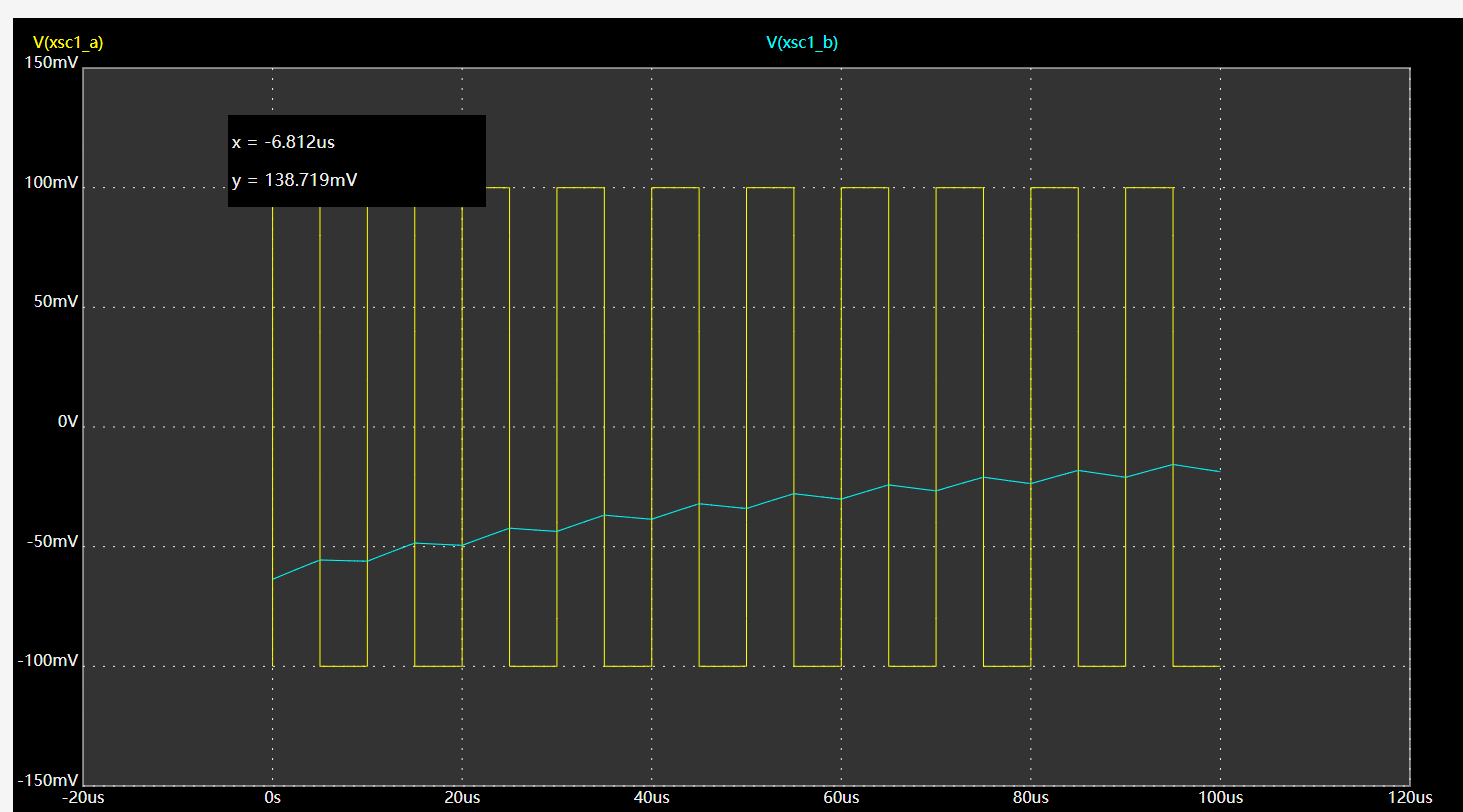Click the 80us time axis label
This screenshot has width=1463, height=812.
click(x=1031, y=798)
